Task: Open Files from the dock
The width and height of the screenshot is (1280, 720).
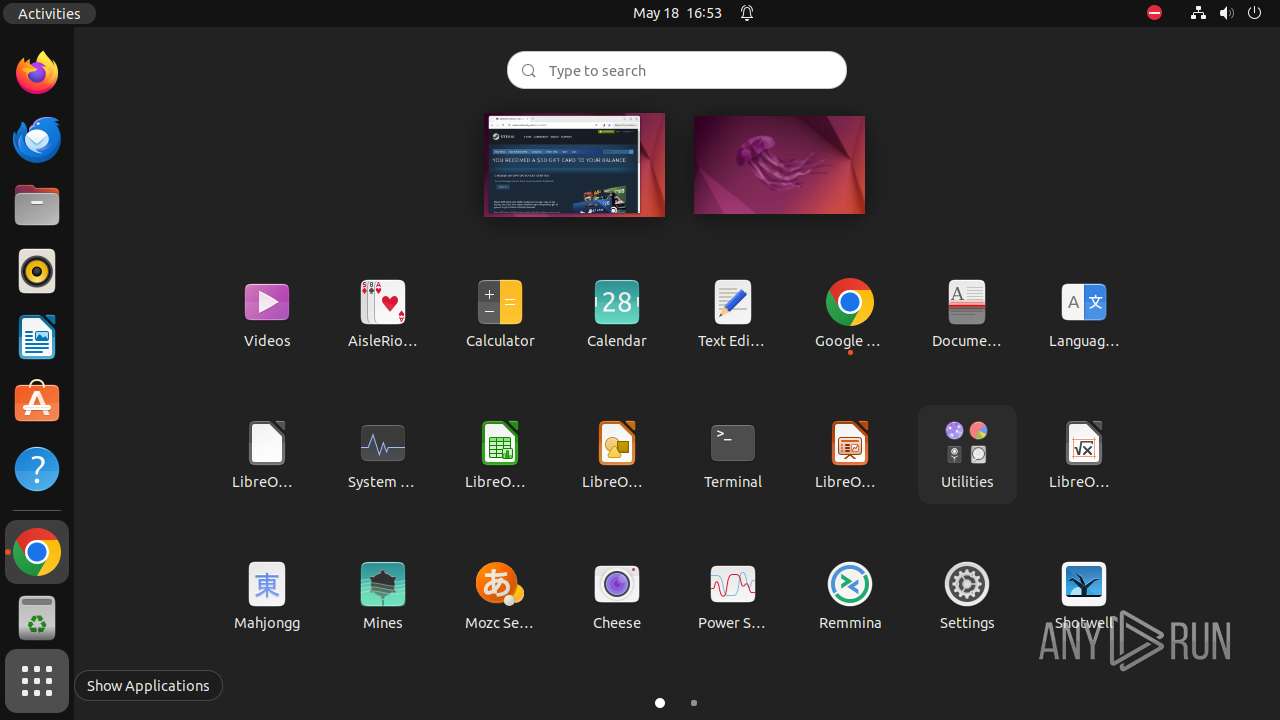Action: pos(37,205)
